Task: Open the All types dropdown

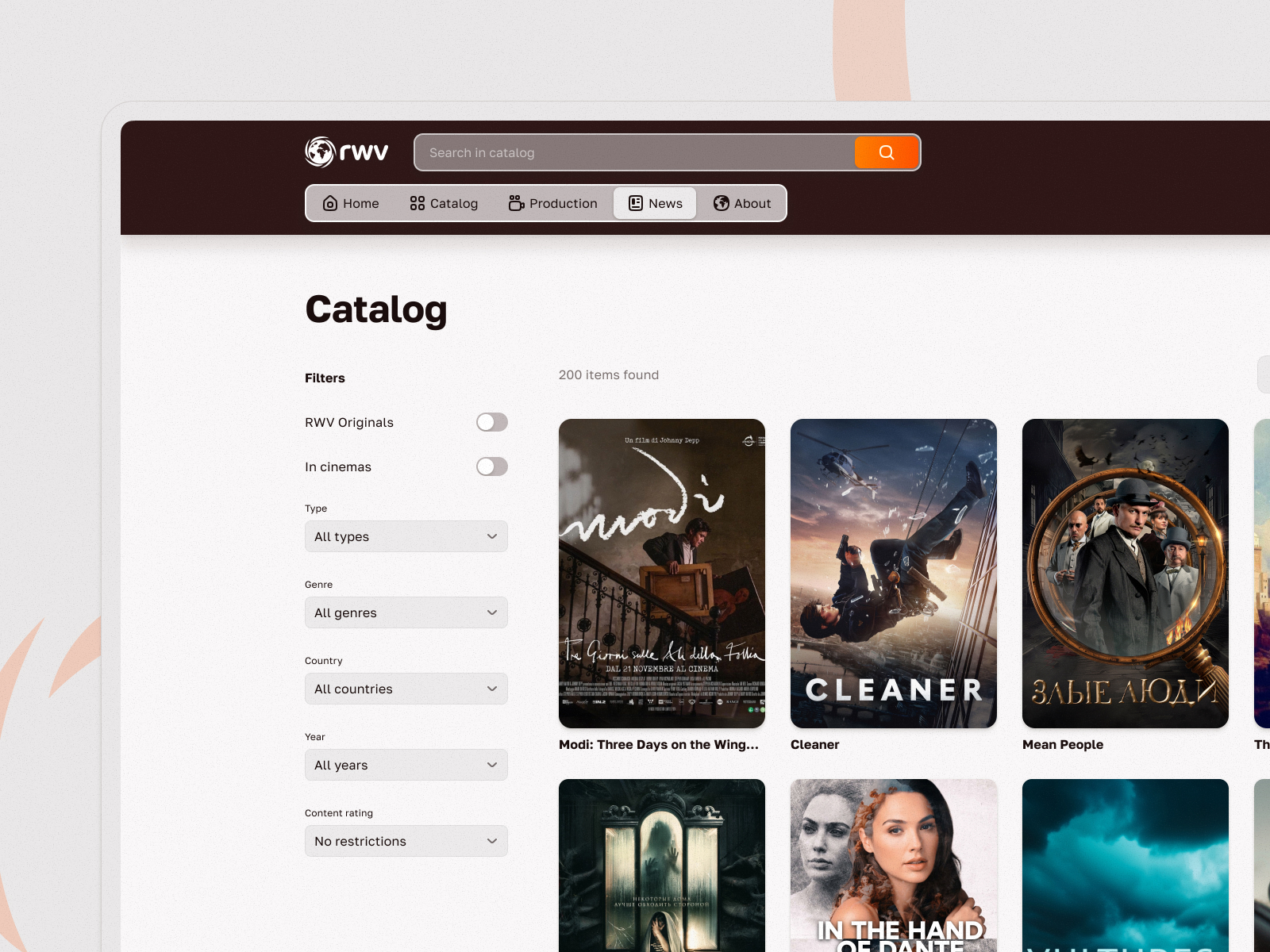Action: click(x=406, y=536)
